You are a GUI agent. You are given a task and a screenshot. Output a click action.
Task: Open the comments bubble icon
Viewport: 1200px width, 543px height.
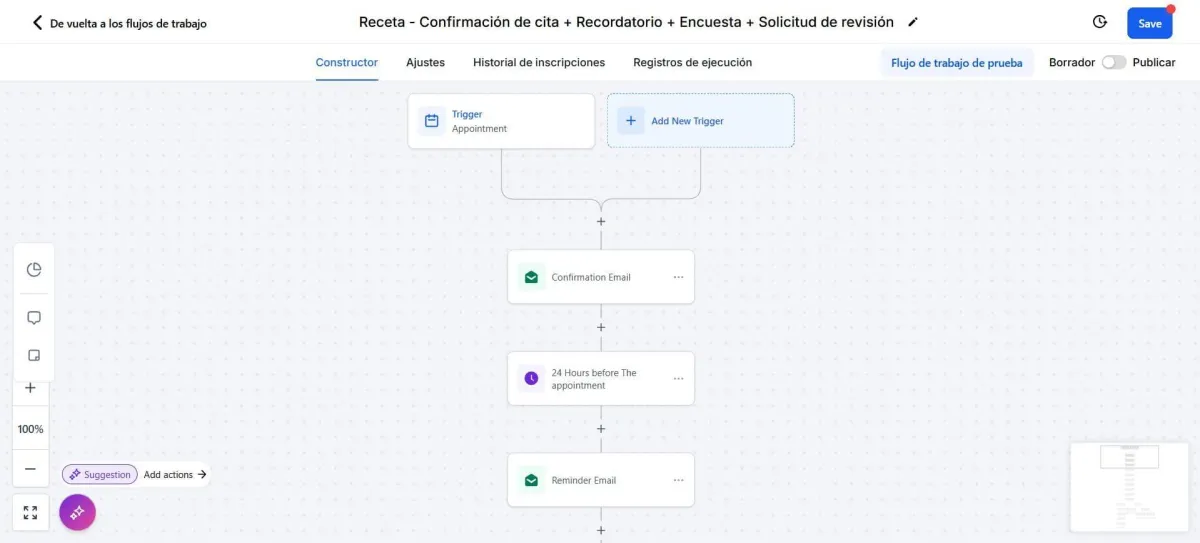pyautogui.click(x=33, y=318)
